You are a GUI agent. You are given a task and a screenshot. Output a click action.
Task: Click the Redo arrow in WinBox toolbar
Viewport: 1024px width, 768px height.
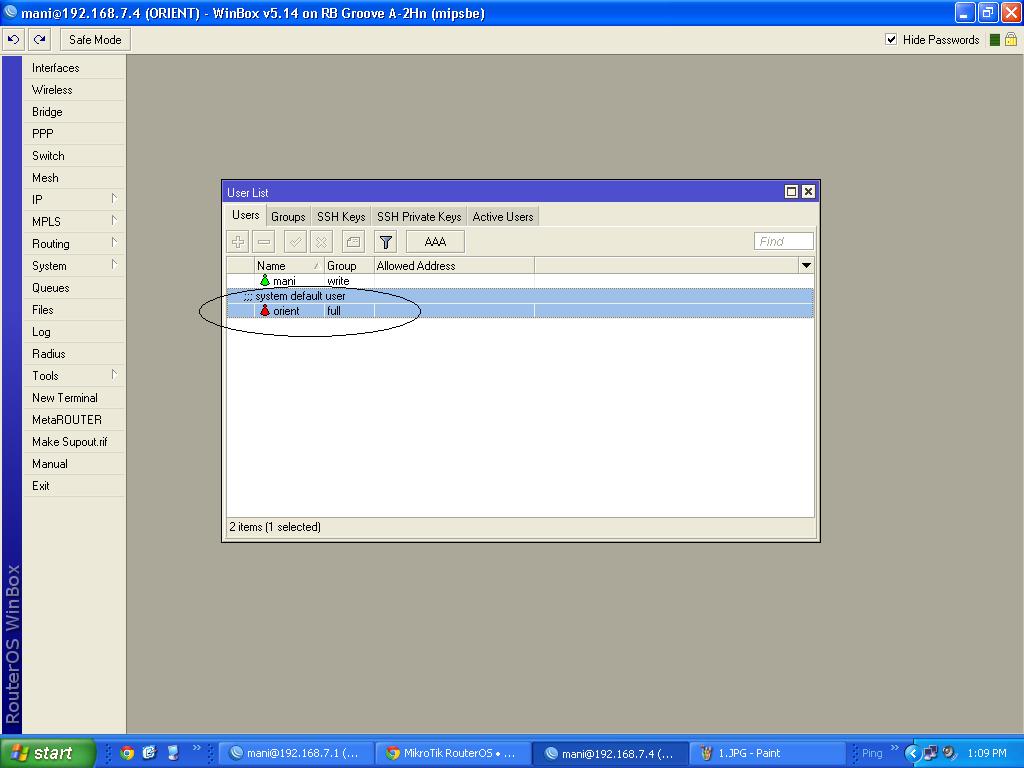40,40
